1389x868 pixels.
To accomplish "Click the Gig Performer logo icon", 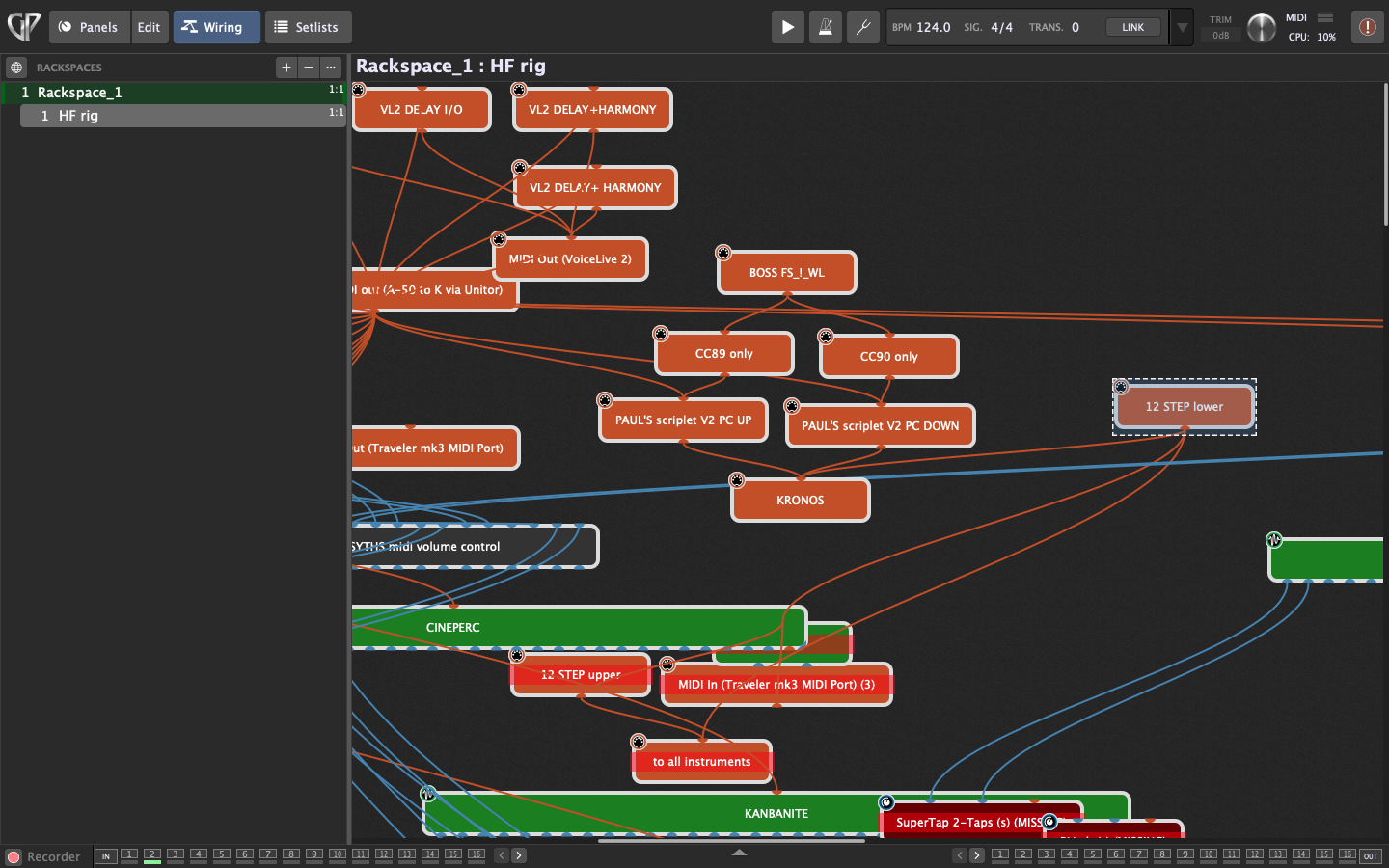I will pos(23,26).
